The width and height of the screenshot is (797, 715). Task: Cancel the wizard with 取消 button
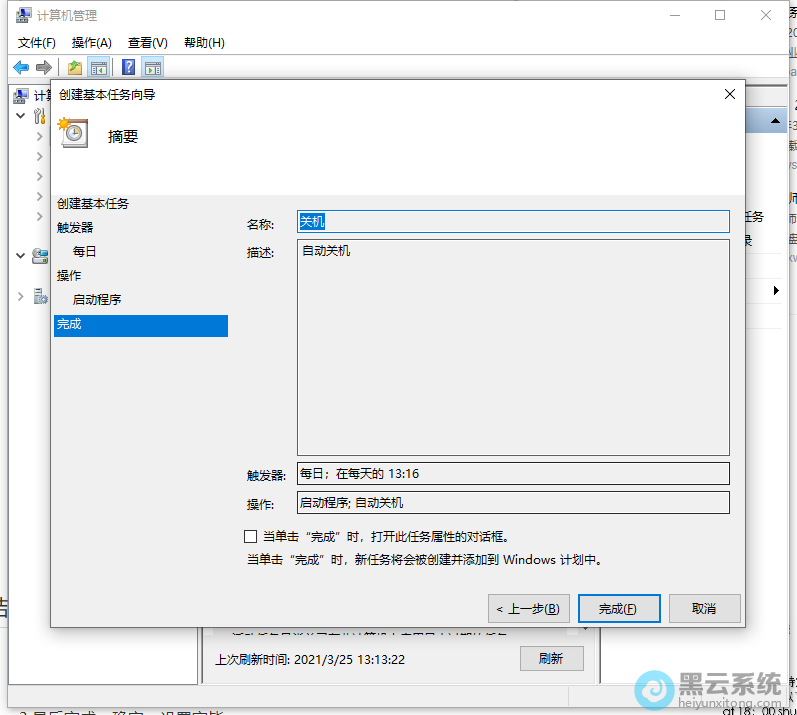tap(703, 608)
